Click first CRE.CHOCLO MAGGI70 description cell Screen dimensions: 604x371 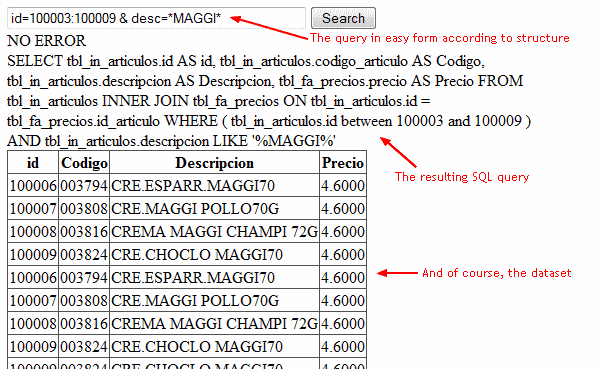(x=215, y=254)
